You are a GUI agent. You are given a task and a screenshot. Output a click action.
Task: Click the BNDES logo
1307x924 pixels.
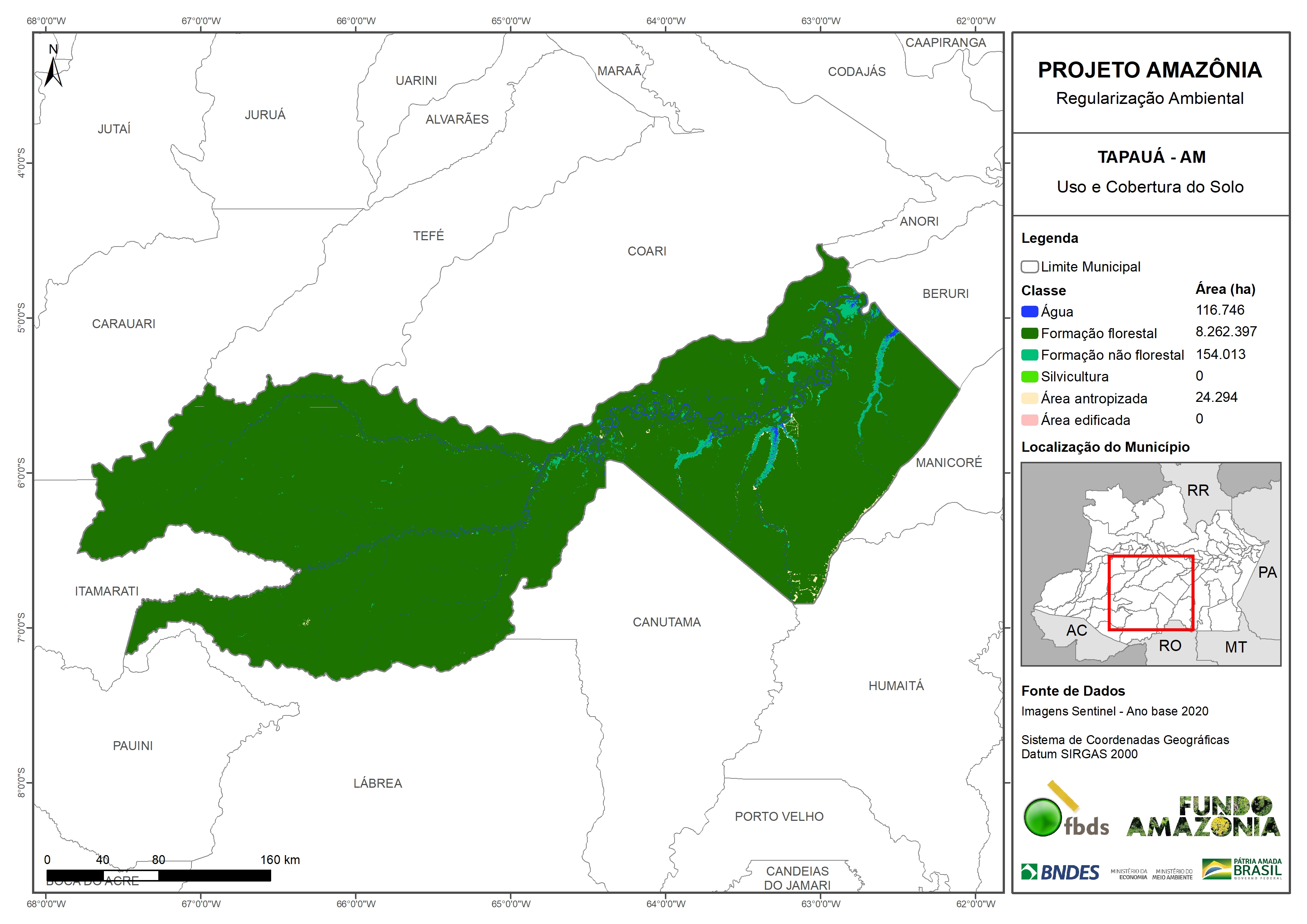point(1060,872)
